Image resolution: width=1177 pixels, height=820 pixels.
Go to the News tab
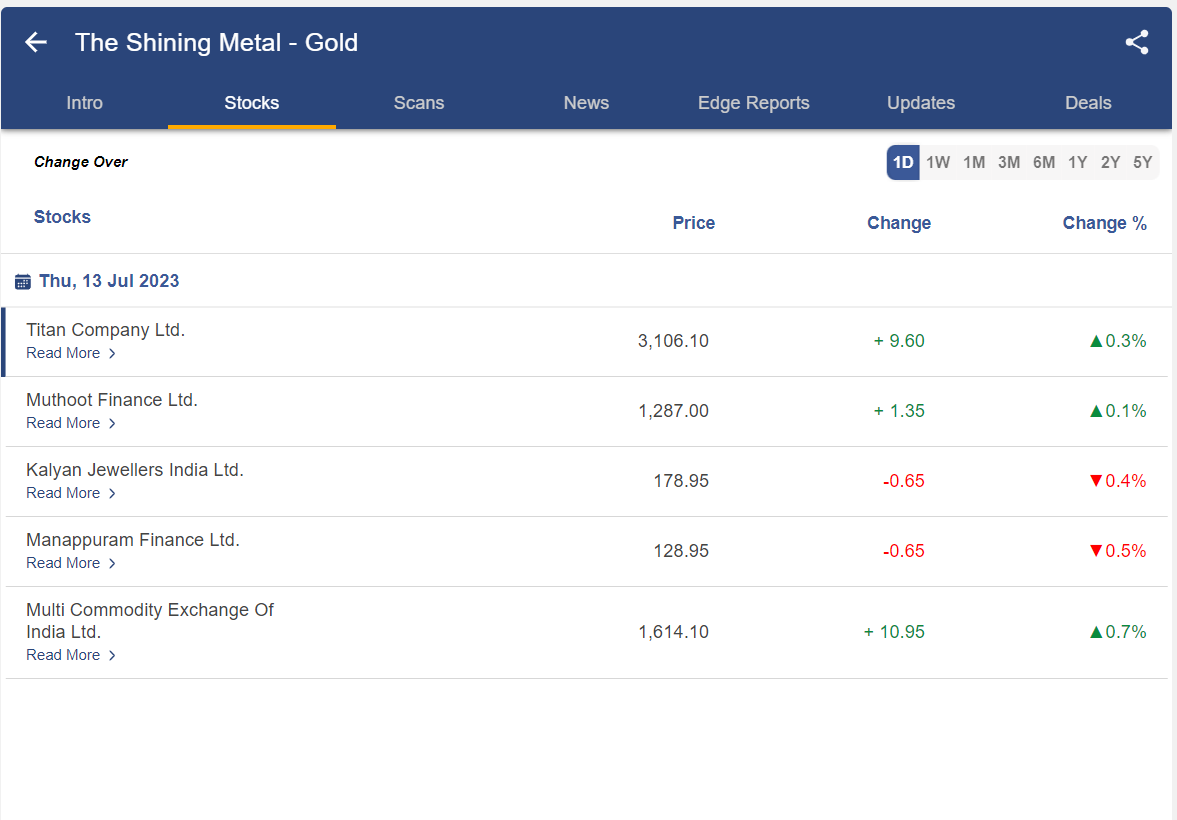click(x=586, y=103)
